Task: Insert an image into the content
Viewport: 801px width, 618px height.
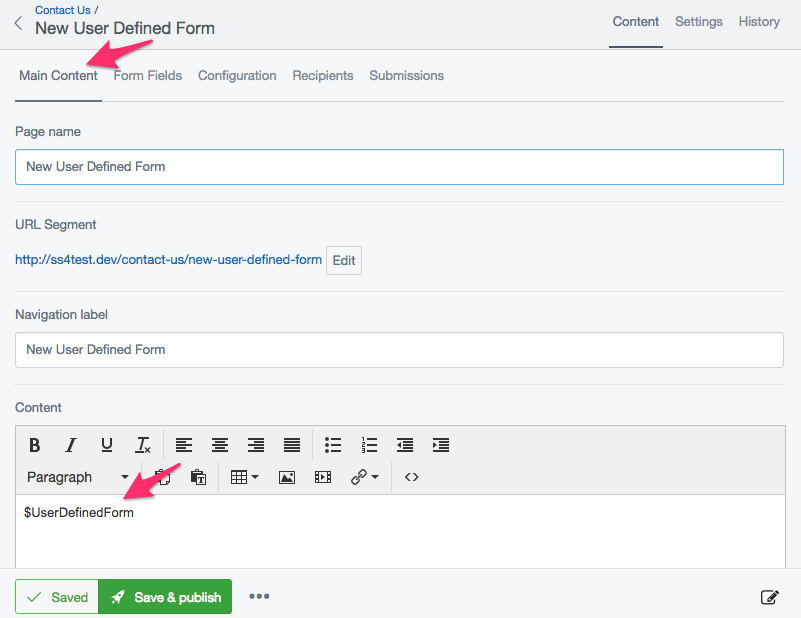Action: 287,477
